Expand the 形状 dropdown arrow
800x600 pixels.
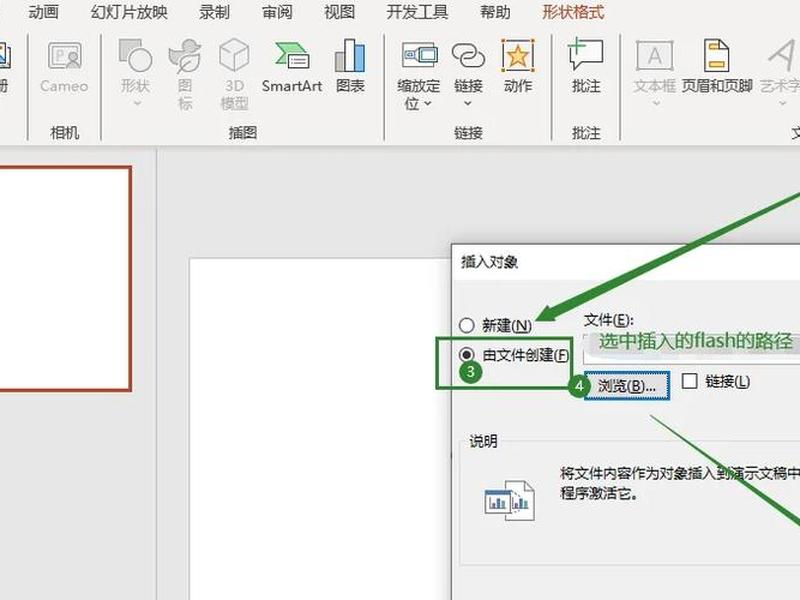click(136, 104)
